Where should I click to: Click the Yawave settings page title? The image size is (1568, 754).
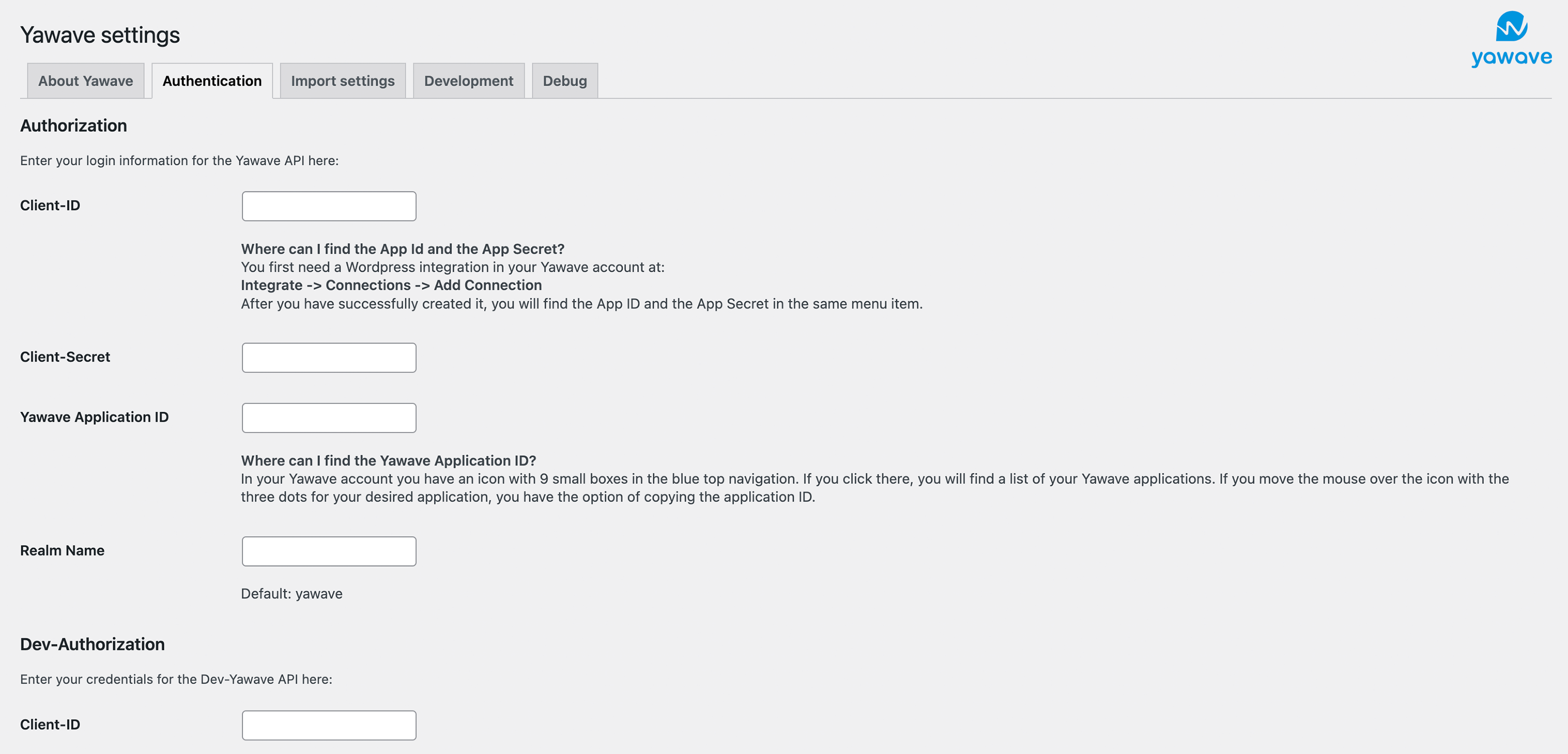(100, 35)
